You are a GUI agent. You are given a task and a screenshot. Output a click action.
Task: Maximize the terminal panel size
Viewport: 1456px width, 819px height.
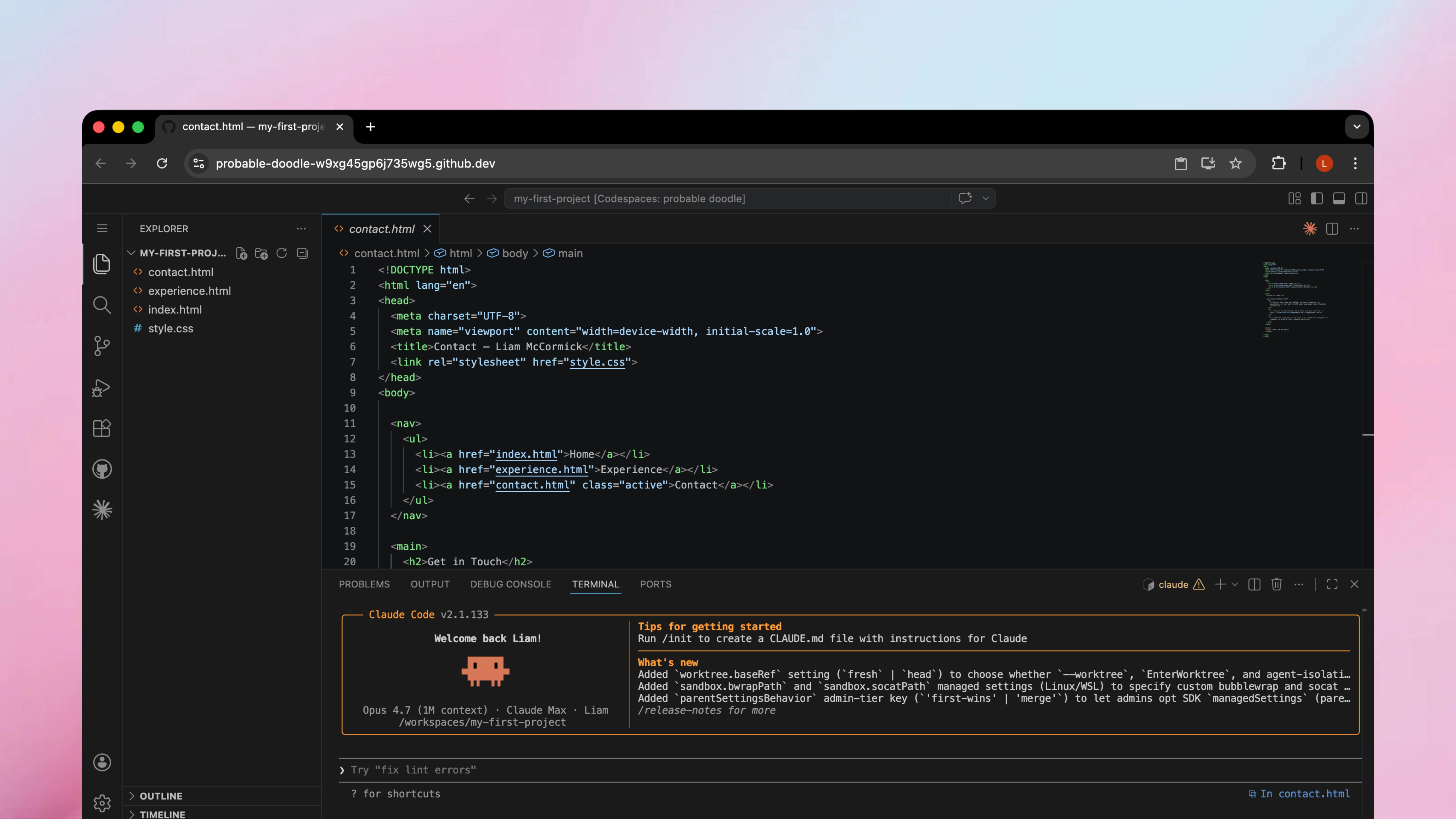click(x=1332, y=584)
